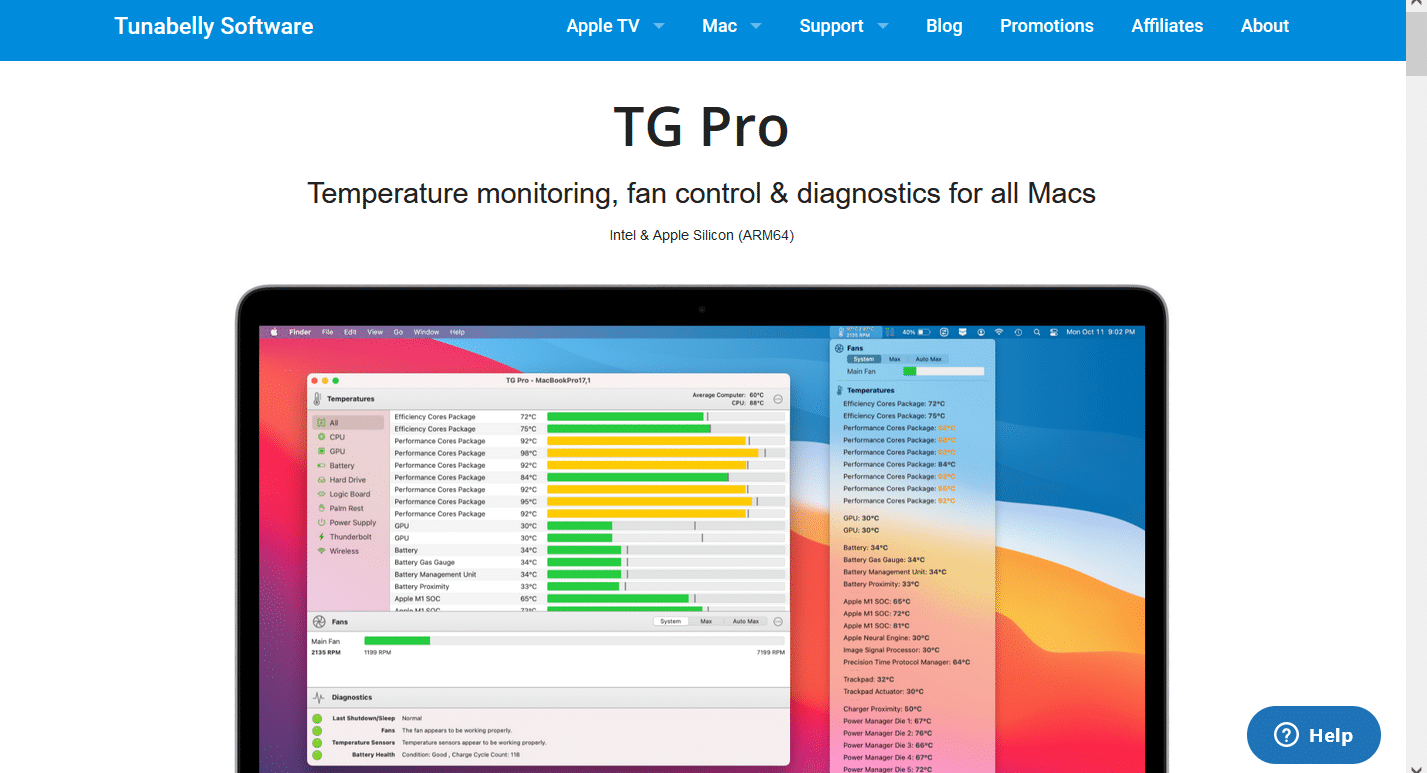The width and height of the screenshot is (1427, 773).
Task: Select the Wireless sidebar icon
Action: click(321, 551)
